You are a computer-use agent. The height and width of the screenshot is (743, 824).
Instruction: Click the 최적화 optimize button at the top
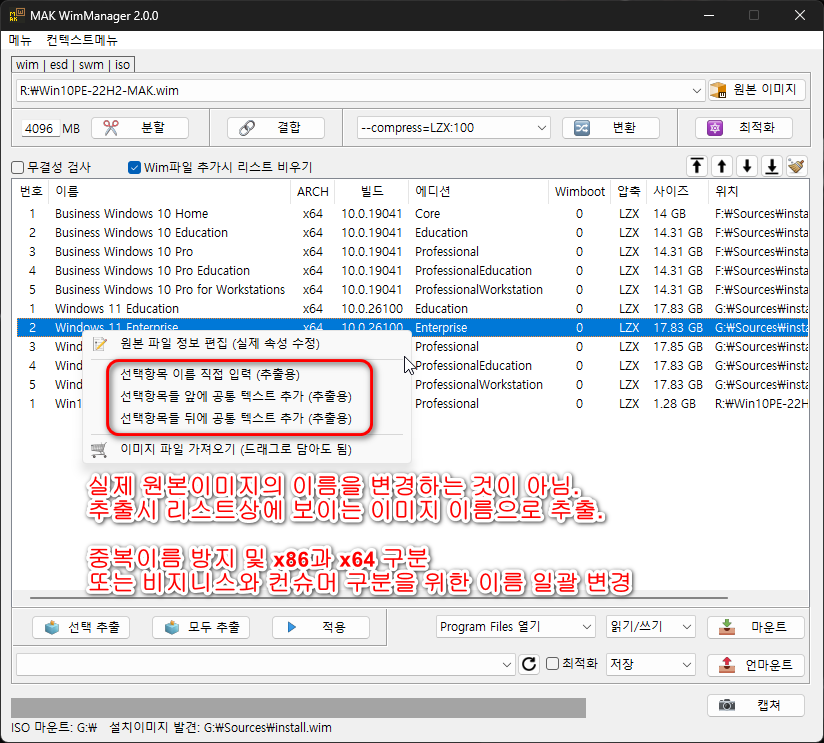[x=744, y=128]
